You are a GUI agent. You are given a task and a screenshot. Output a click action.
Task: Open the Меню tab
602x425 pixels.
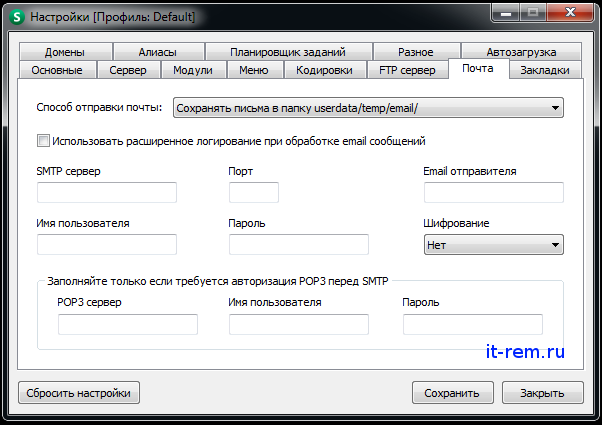coord(254,70)
